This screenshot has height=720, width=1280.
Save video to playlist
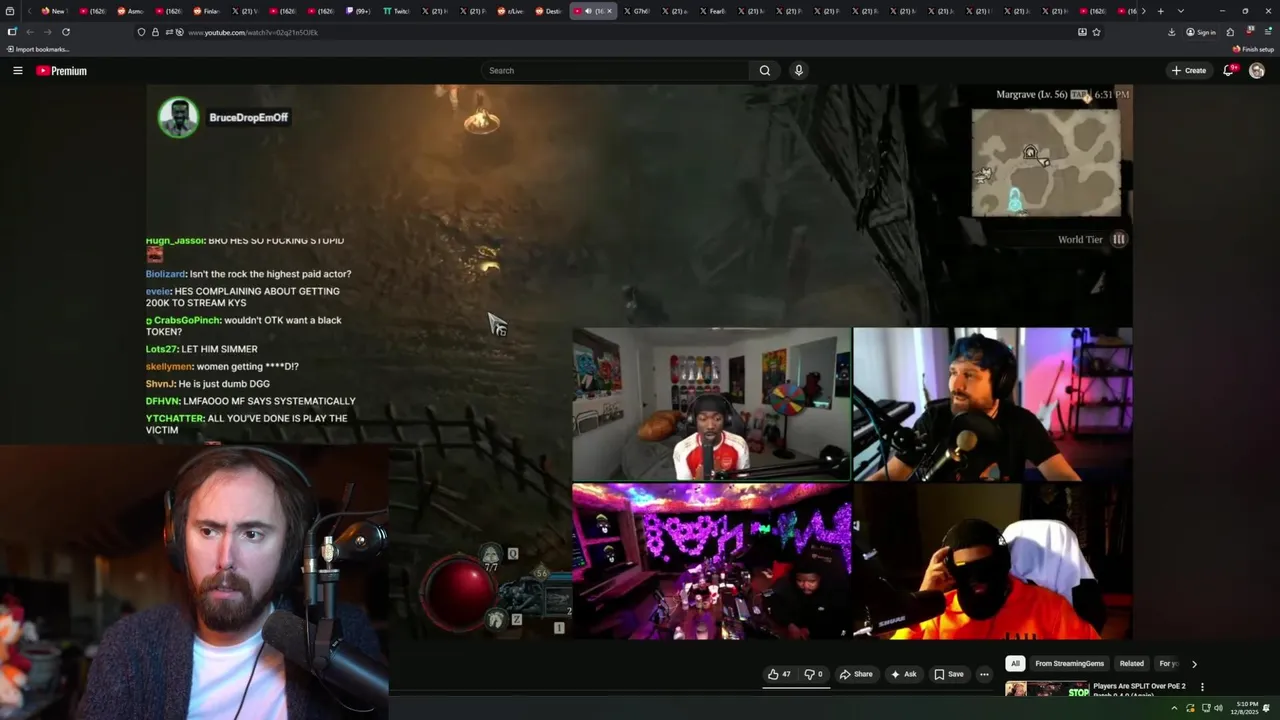(x=949, y=674)
